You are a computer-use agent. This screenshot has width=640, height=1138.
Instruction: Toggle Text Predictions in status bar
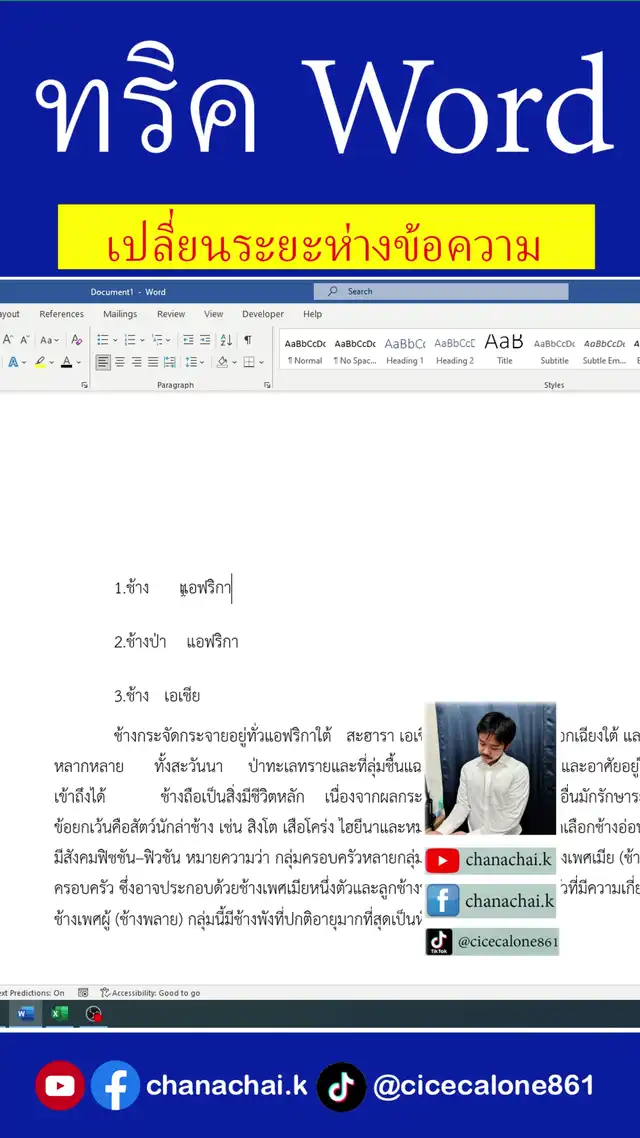[32, 993]
